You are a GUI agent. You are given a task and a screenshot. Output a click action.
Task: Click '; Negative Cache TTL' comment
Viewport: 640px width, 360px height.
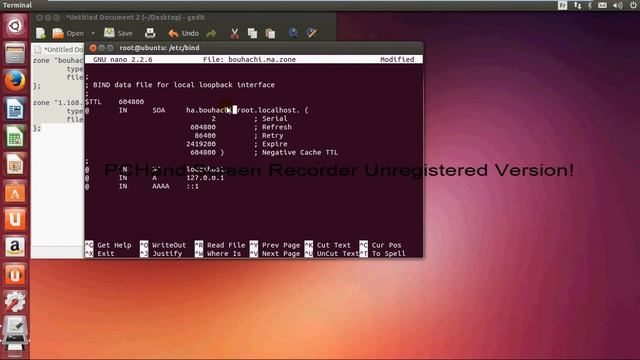pos(296,153)
